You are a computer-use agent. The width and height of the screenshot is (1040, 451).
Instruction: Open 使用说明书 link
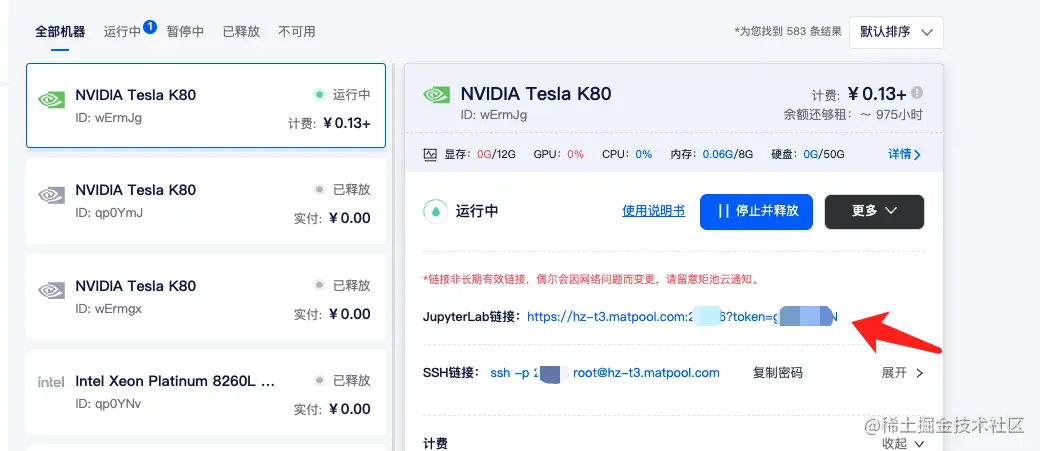pyautogui.click(x=653, y=211)
